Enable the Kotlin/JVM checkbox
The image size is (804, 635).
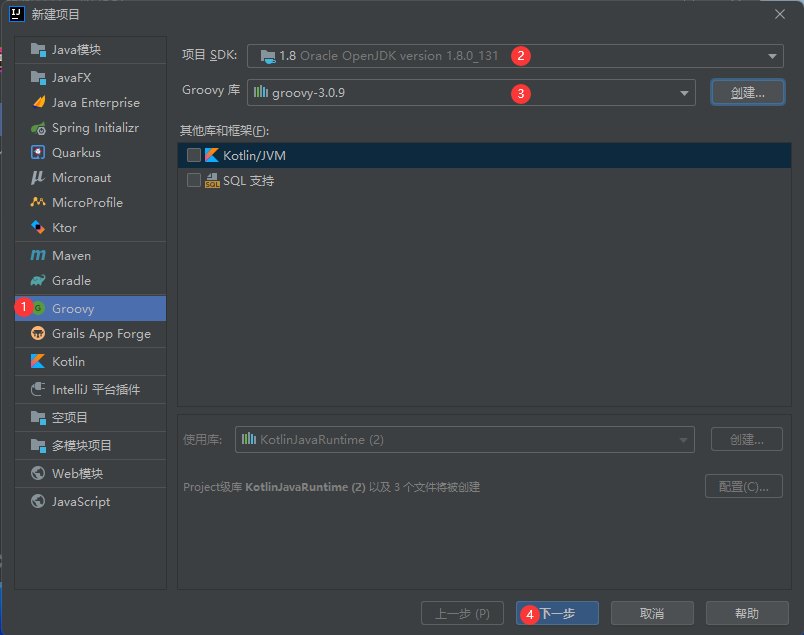[194, 155]
